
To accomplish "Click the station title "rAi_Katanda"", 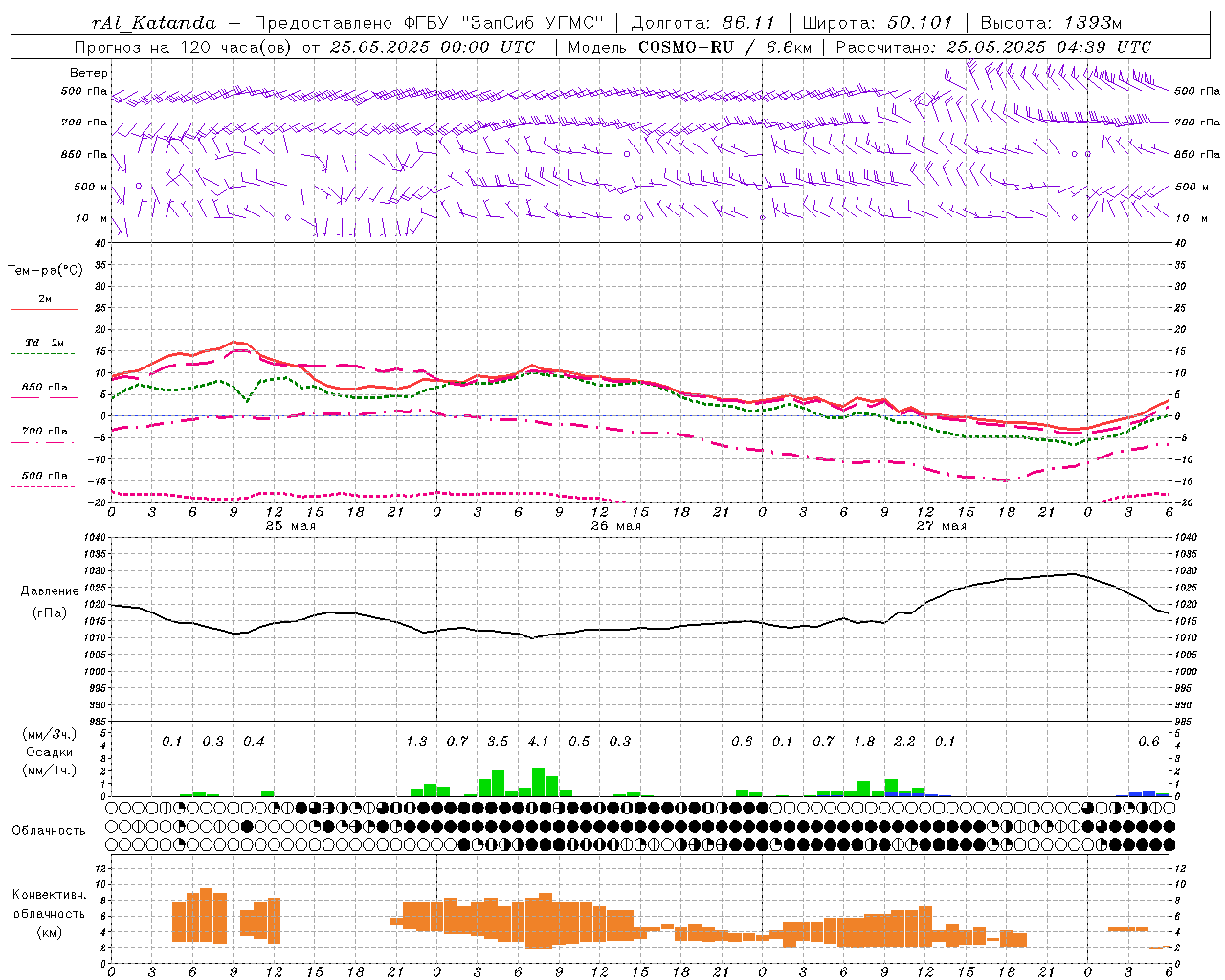I will point(154,23).
